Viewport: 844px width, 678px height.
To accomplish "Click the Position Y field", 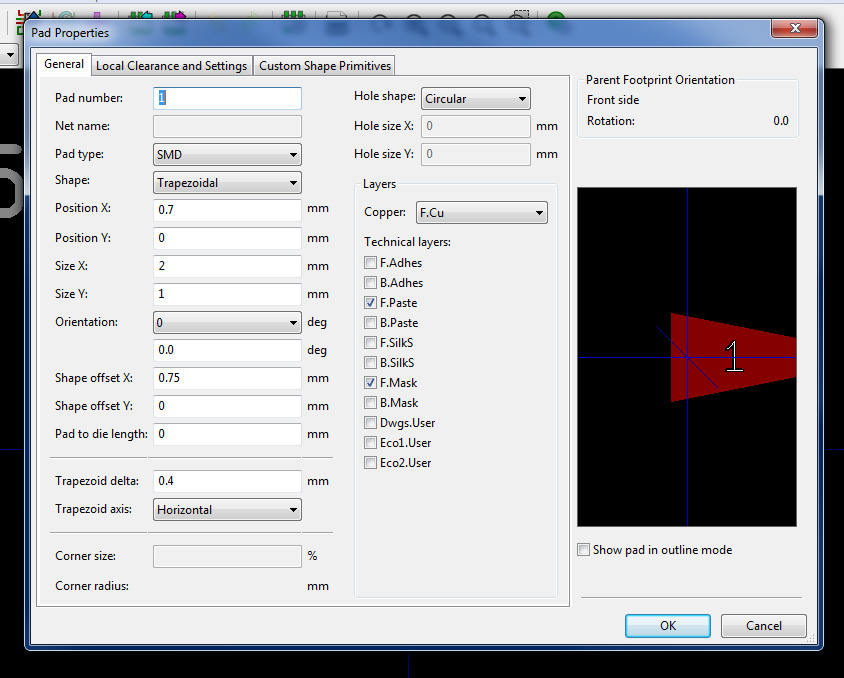I will (227, 238).
